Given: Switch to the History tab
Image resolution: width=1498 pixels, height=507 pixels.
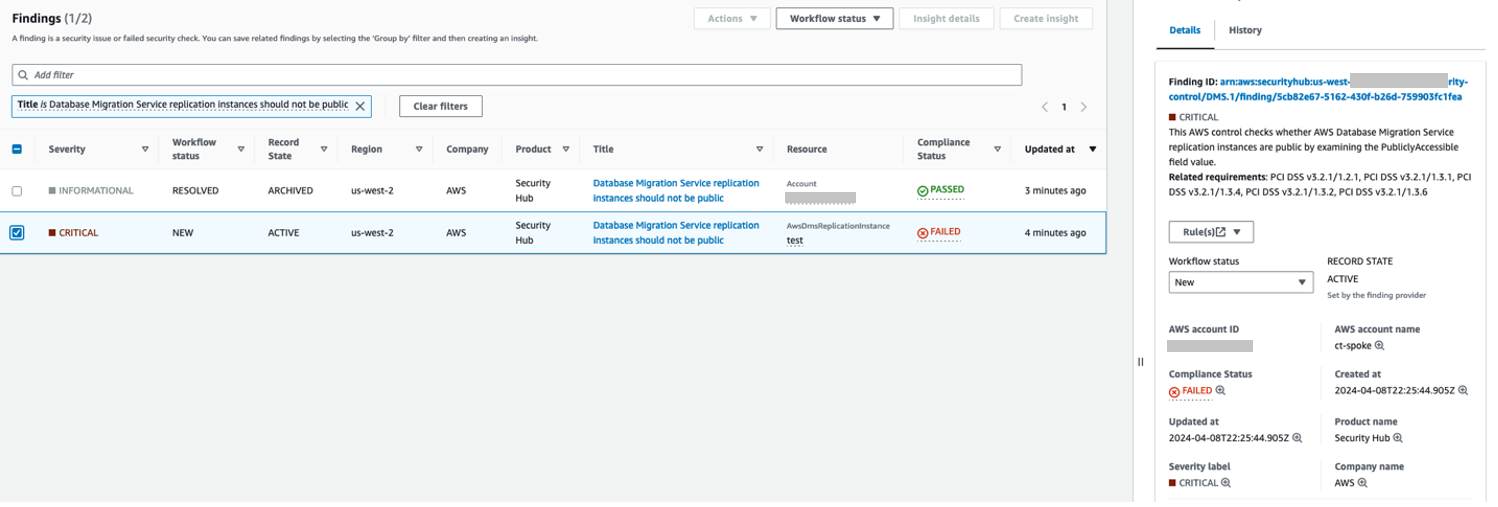Looking at the screenshot, I should tap(1245, 30).
